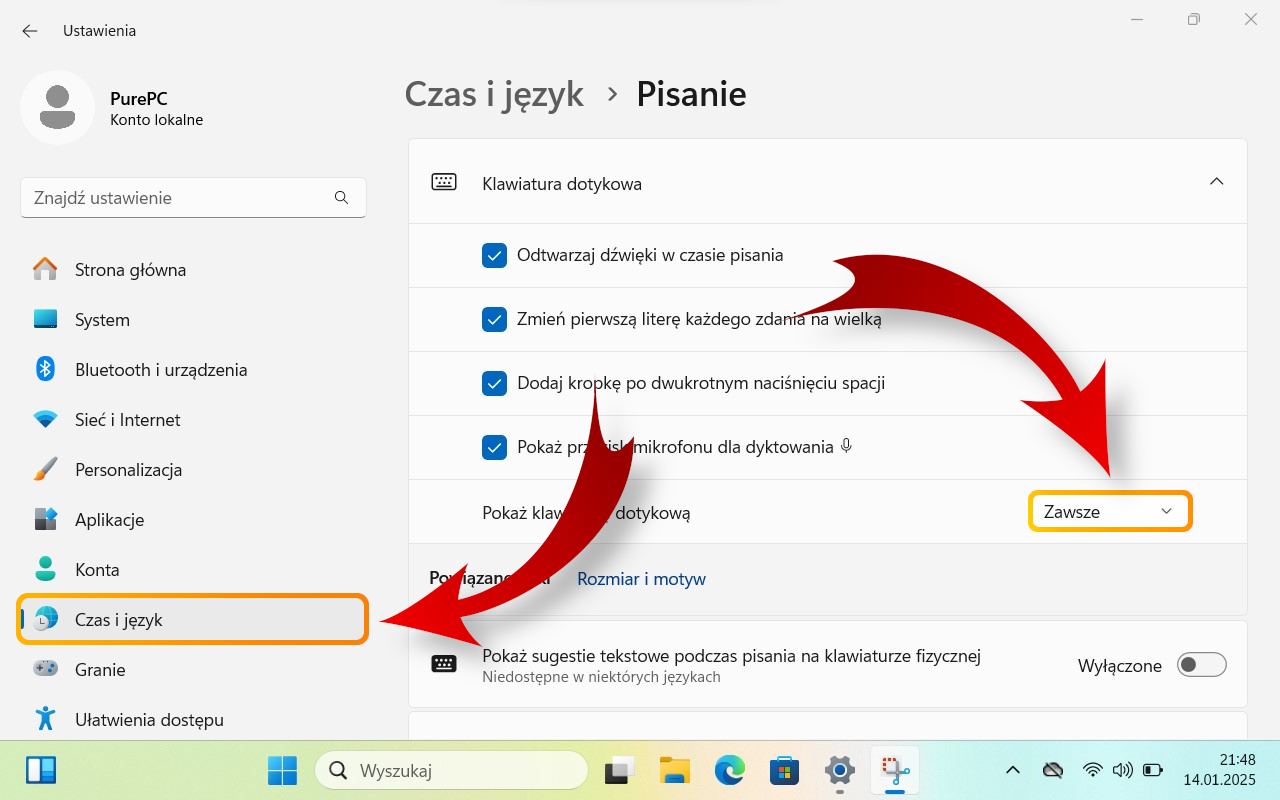This screenshot has width=1280, height=800.
Task: Open Konta settings from the sidebar
Action: pos(99,569)
